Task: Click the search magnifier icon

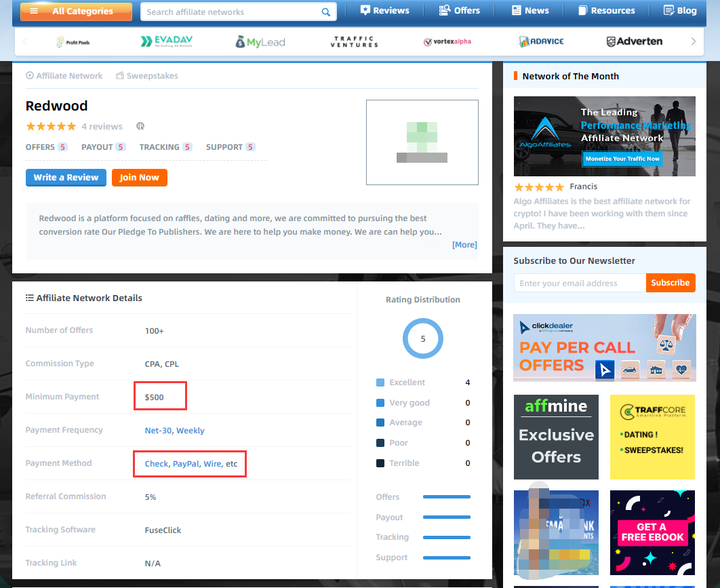Action: tap(326, 12)
